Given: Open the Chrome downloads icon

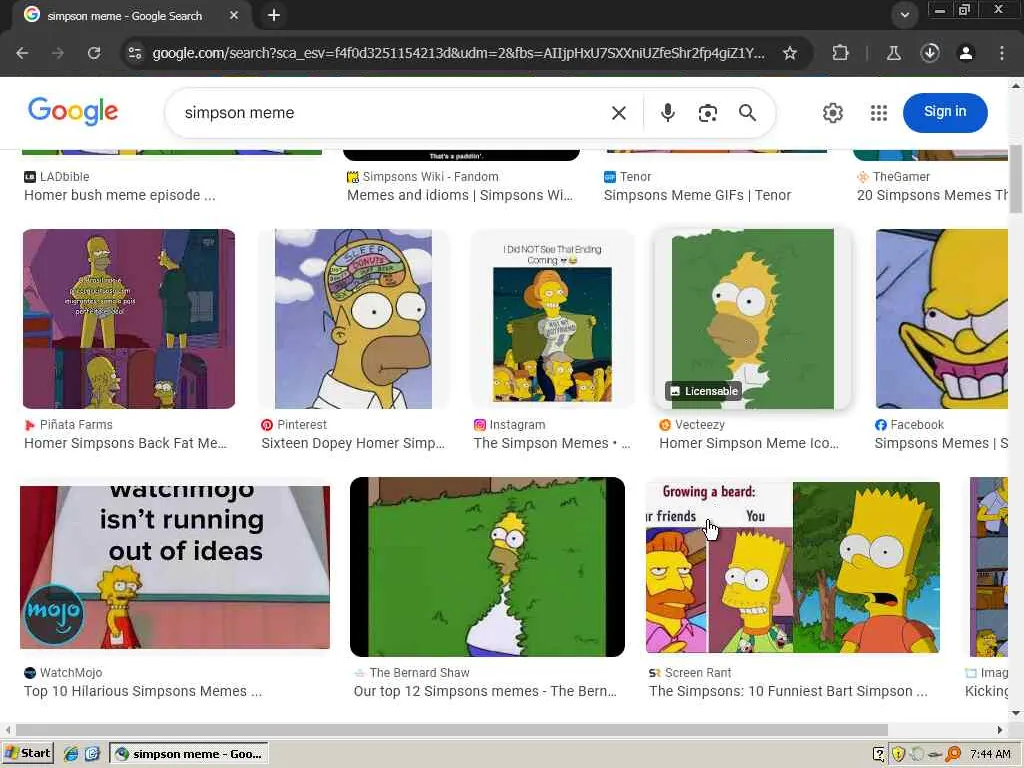Looking at the screenshot, I should 930,53.
